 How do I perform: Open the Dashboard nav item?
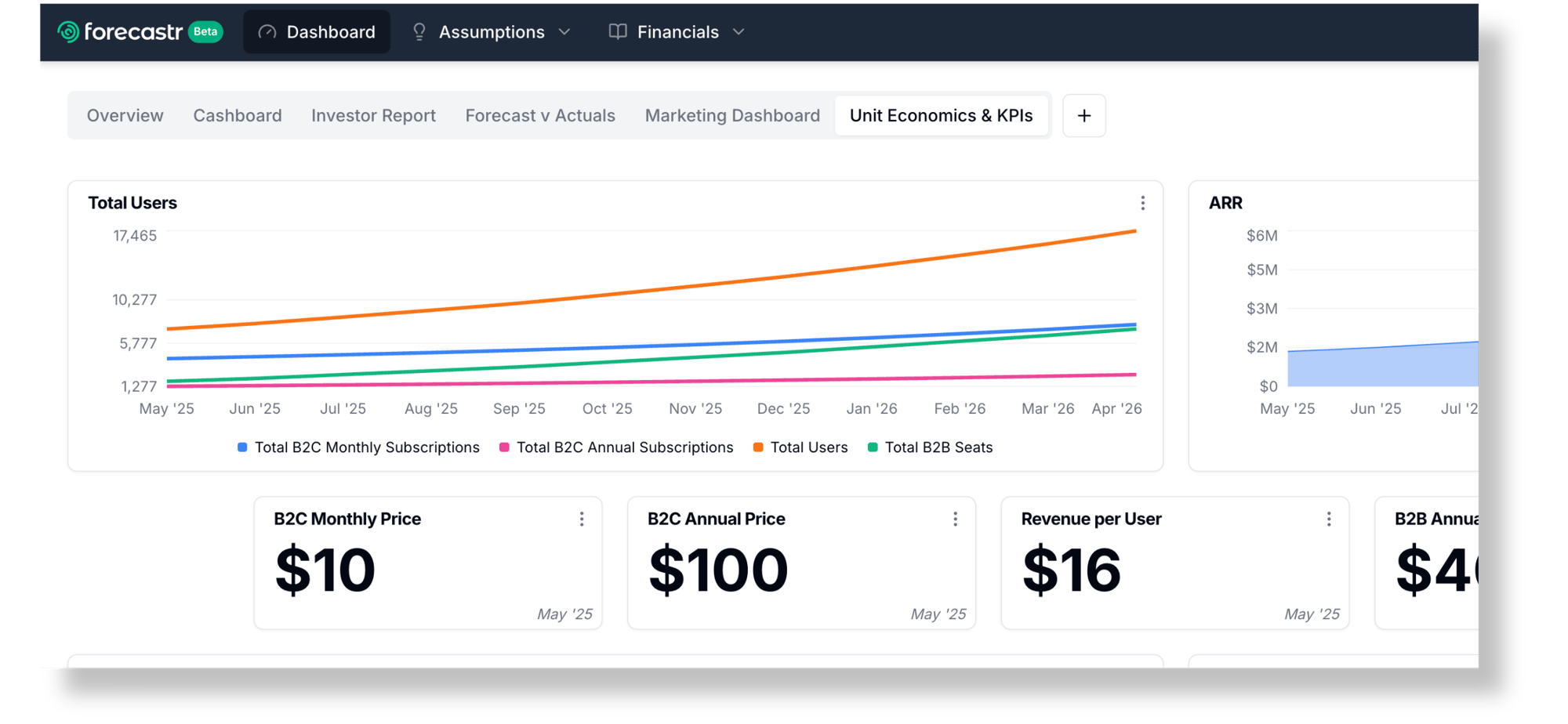[317, 31]
